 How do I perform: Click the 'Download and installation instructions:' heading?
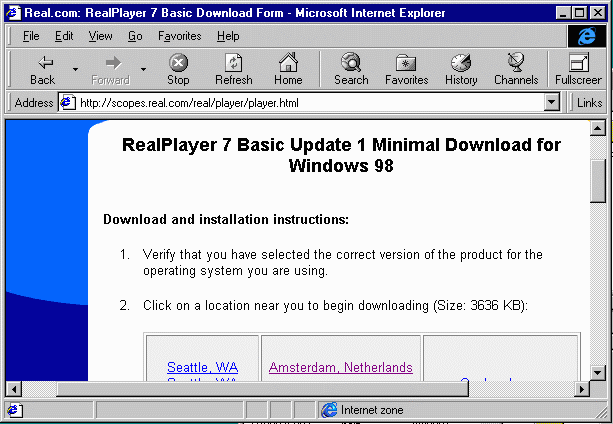point(226,219)
